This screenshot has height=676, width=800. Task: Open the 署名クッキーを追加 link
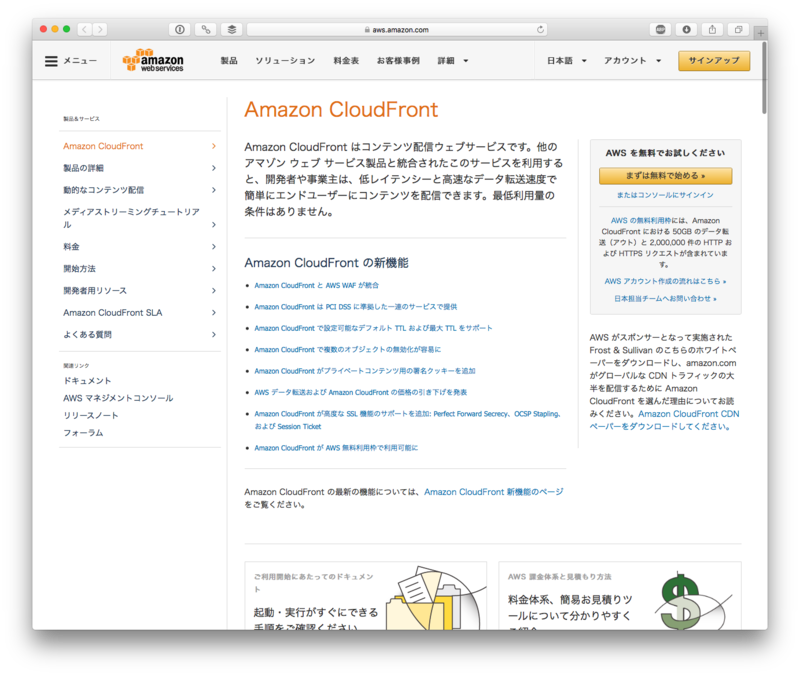pyautogui.click(x=365, y=371)
